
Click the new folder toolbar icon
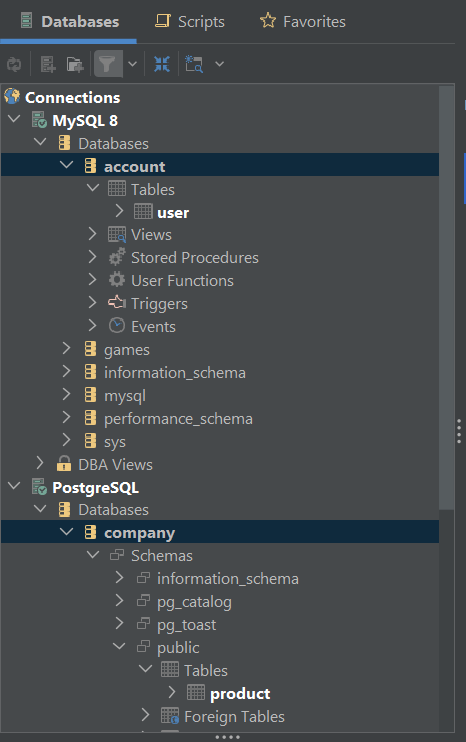[75, 64]
